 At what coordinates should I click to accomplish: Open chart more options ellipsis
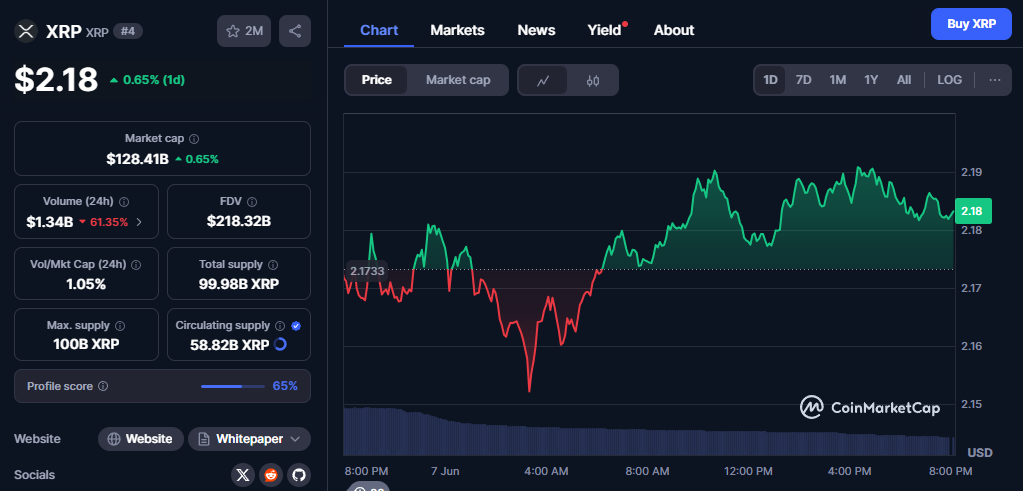995,80
